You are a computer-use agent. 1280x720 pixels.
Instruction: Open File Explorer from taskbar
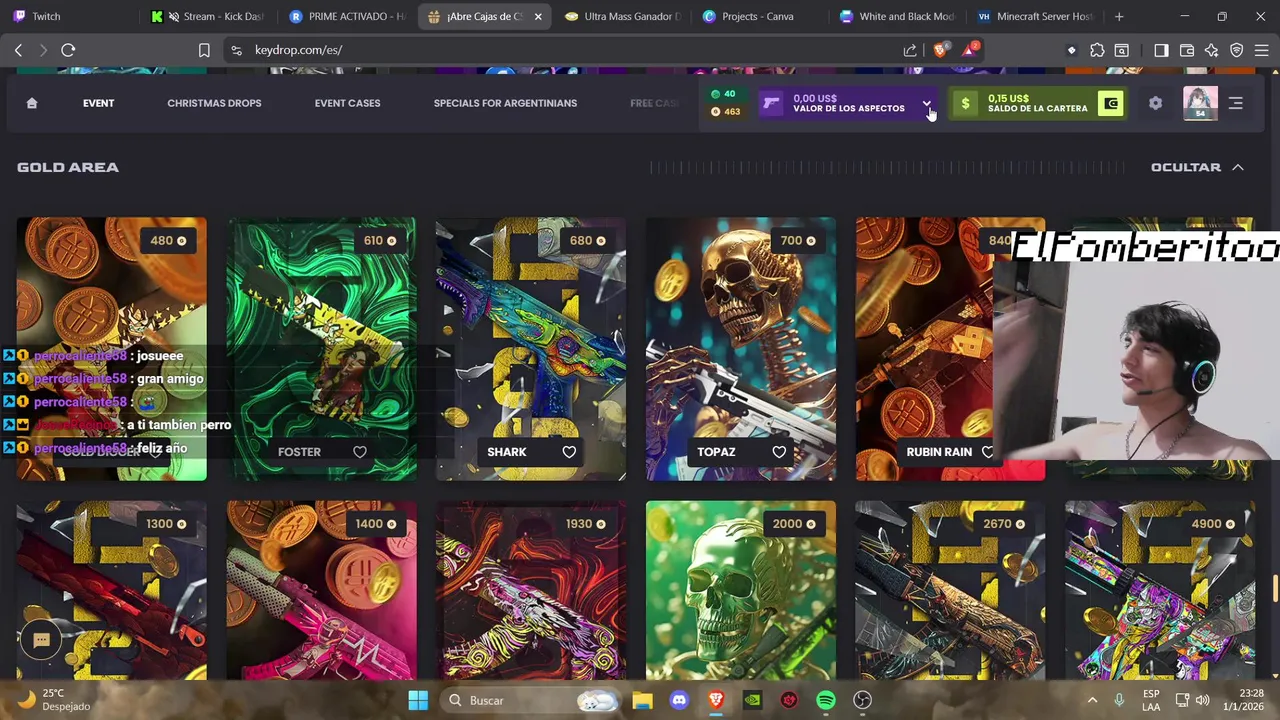pos(642,700)
